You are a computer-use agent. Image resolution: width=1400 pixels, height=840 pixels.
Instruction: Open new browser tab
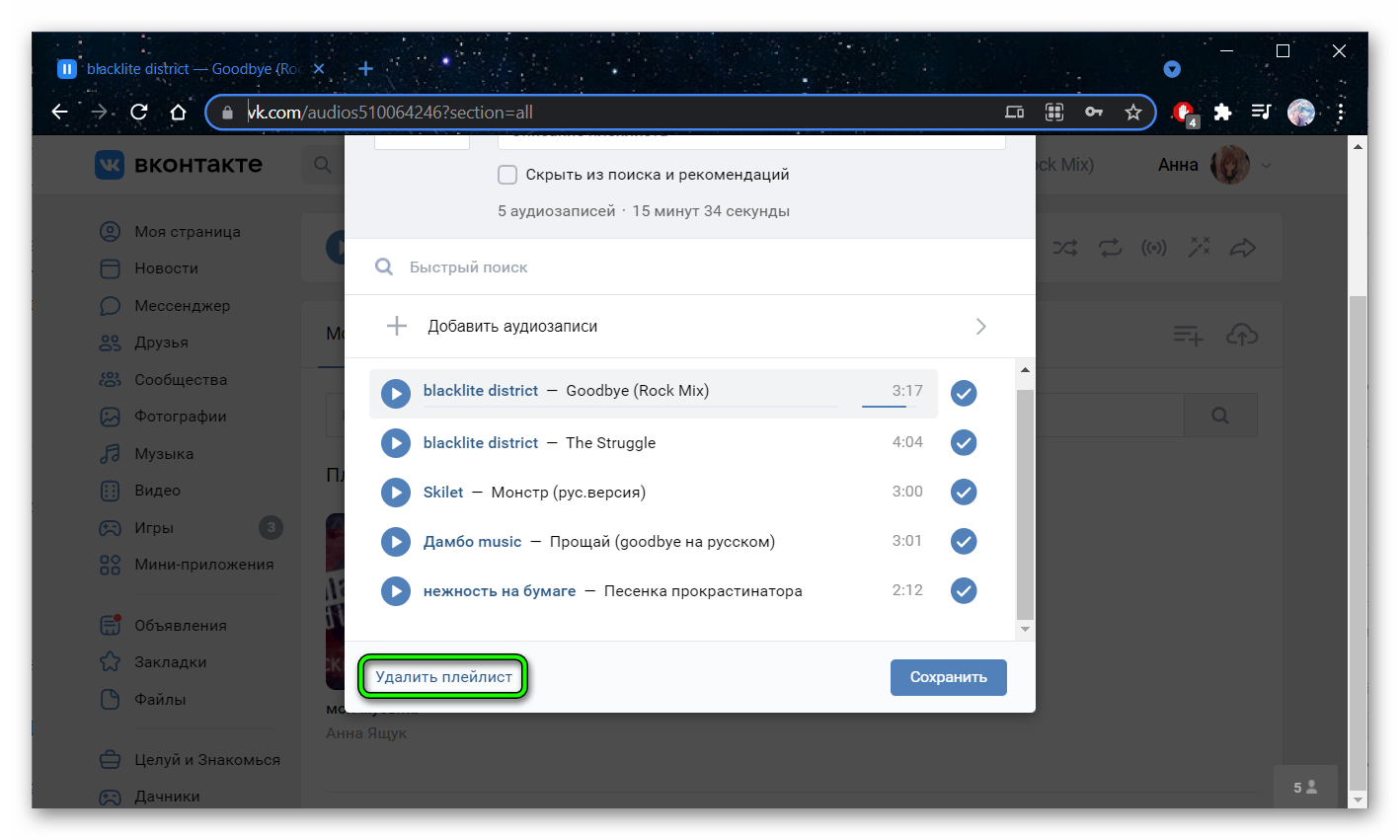tap(365, 68)
